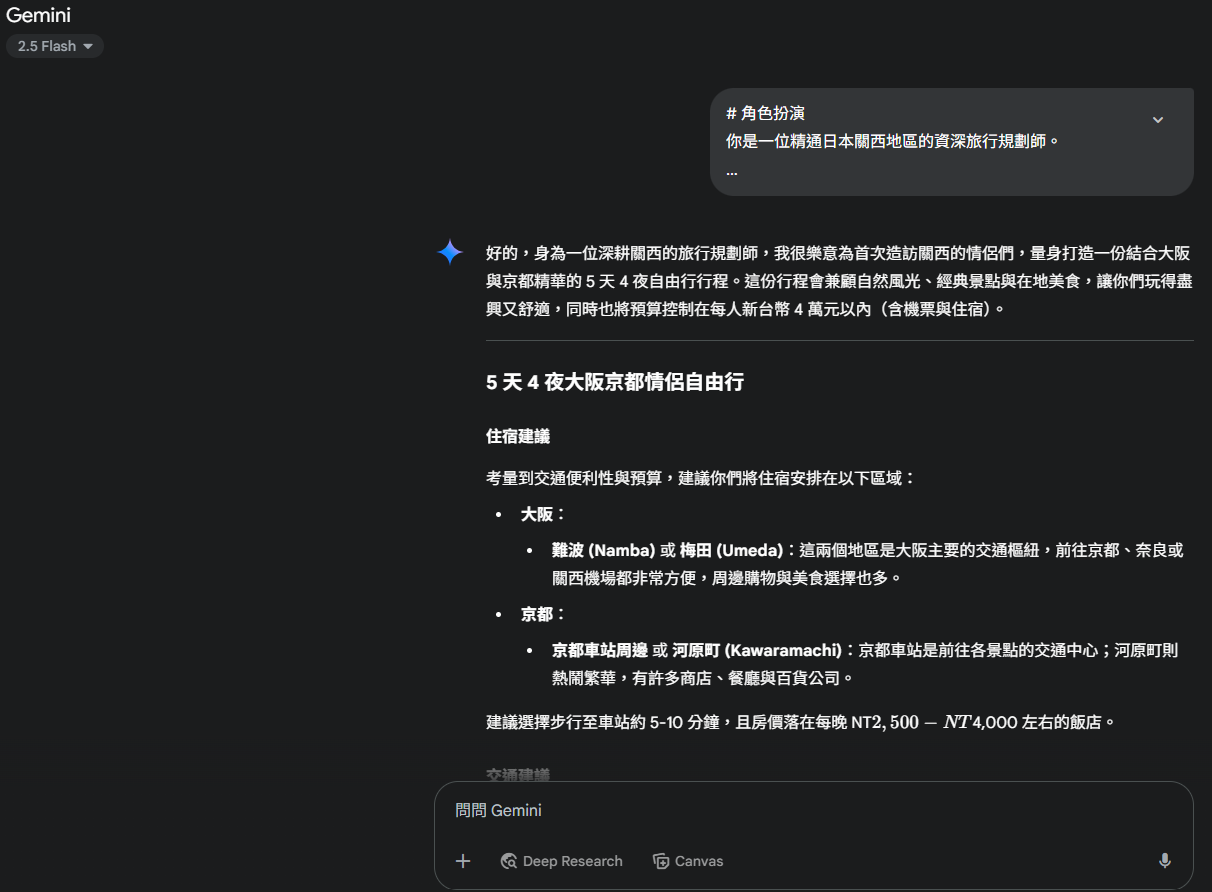Click the 住宿建議 subheading

pos(517,436)
